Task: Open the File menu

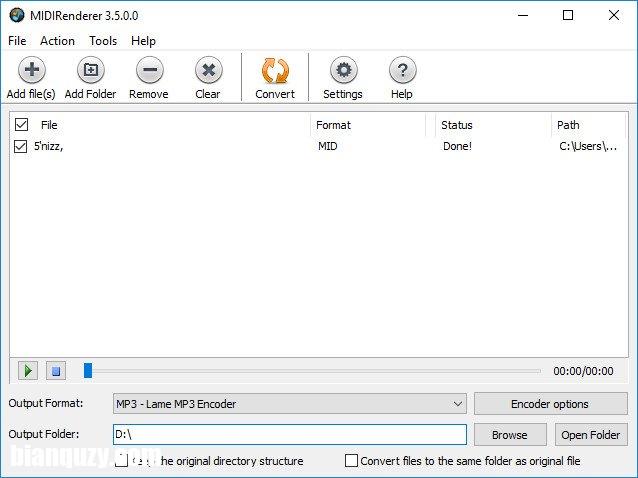Action: 17,41
